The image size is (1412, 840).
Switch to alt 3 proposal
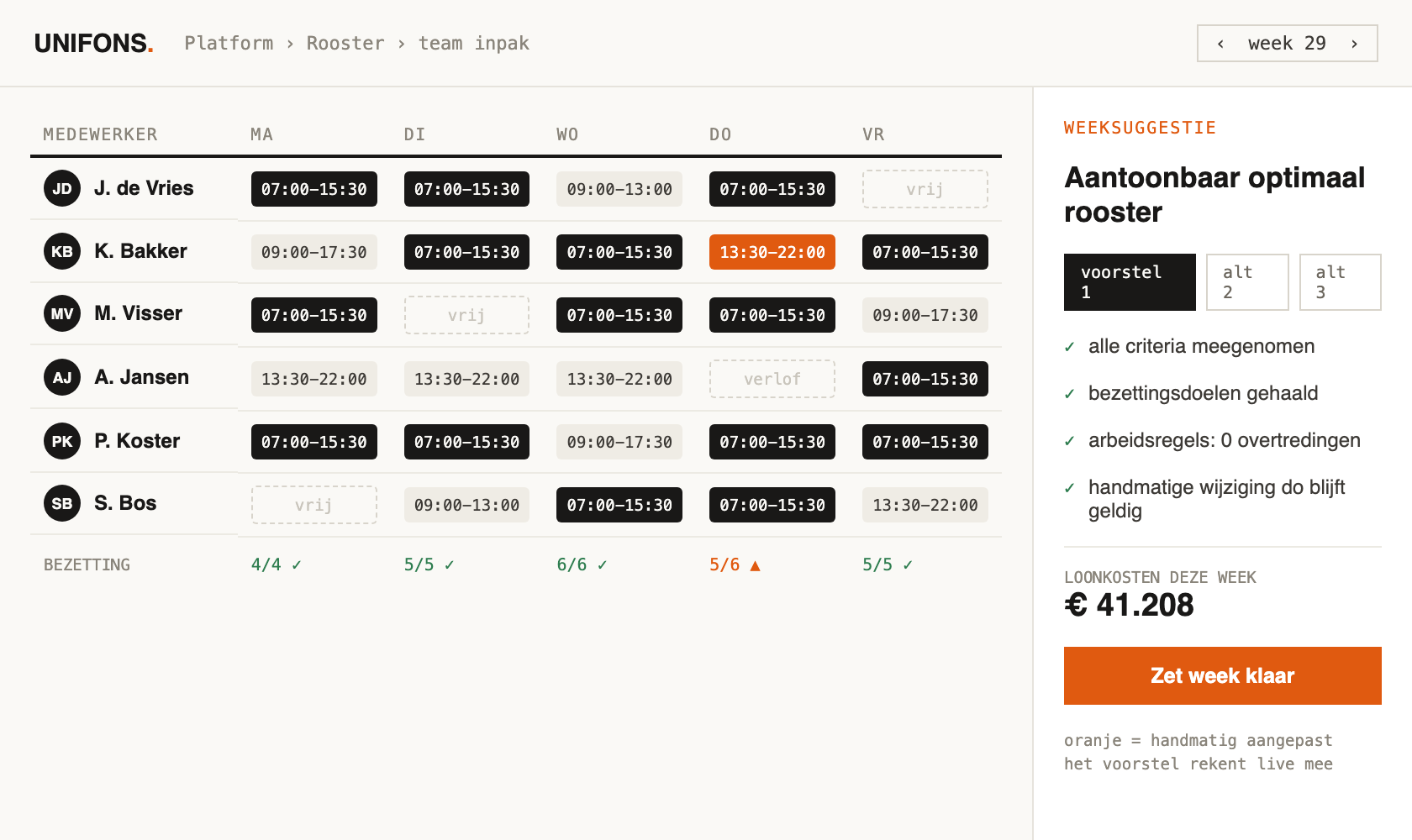pos(1341,282)
